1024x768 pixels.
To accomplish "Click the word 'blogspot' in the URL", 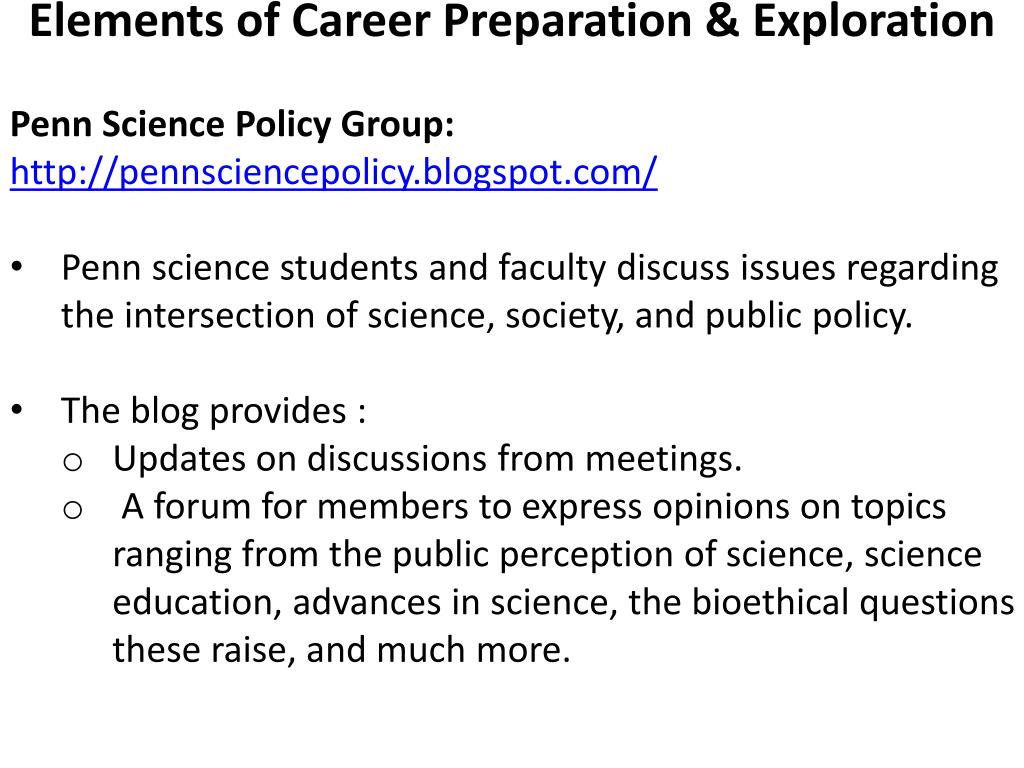I will pos(485,174).
